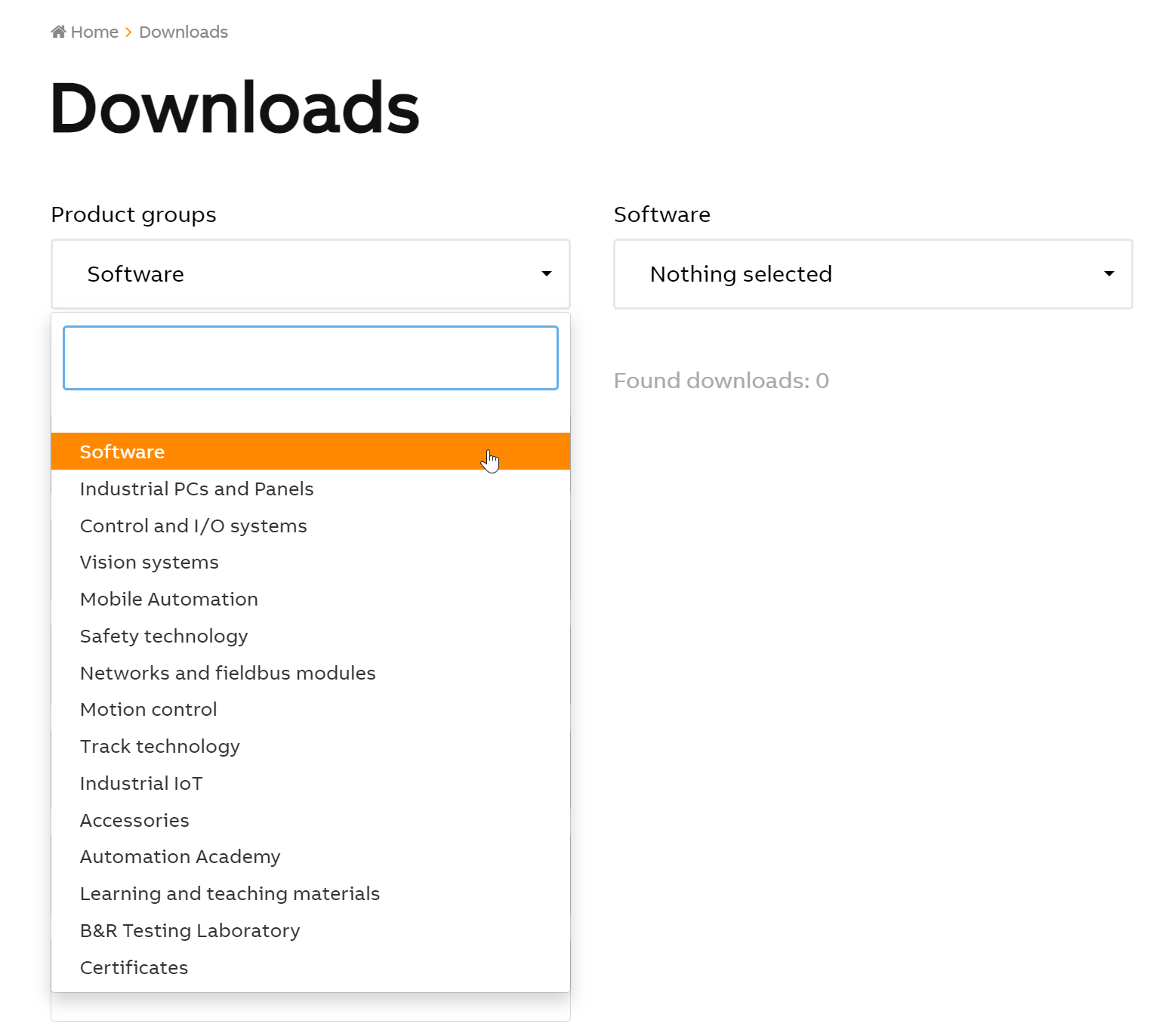This screenshot has width=1175, height=1036.
Task: Choose B&R Testing Laboratory option
Action: point(310,930)
